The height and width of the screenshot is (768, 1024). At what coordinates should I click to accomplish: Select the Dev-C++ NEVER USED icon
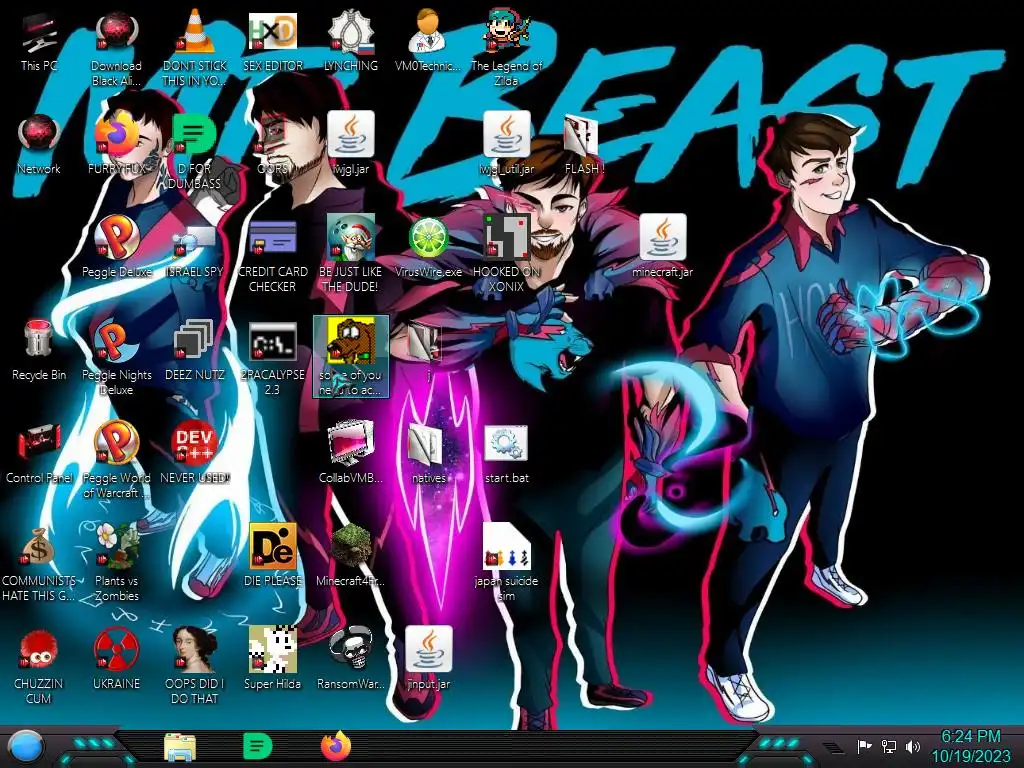point(194,454)
